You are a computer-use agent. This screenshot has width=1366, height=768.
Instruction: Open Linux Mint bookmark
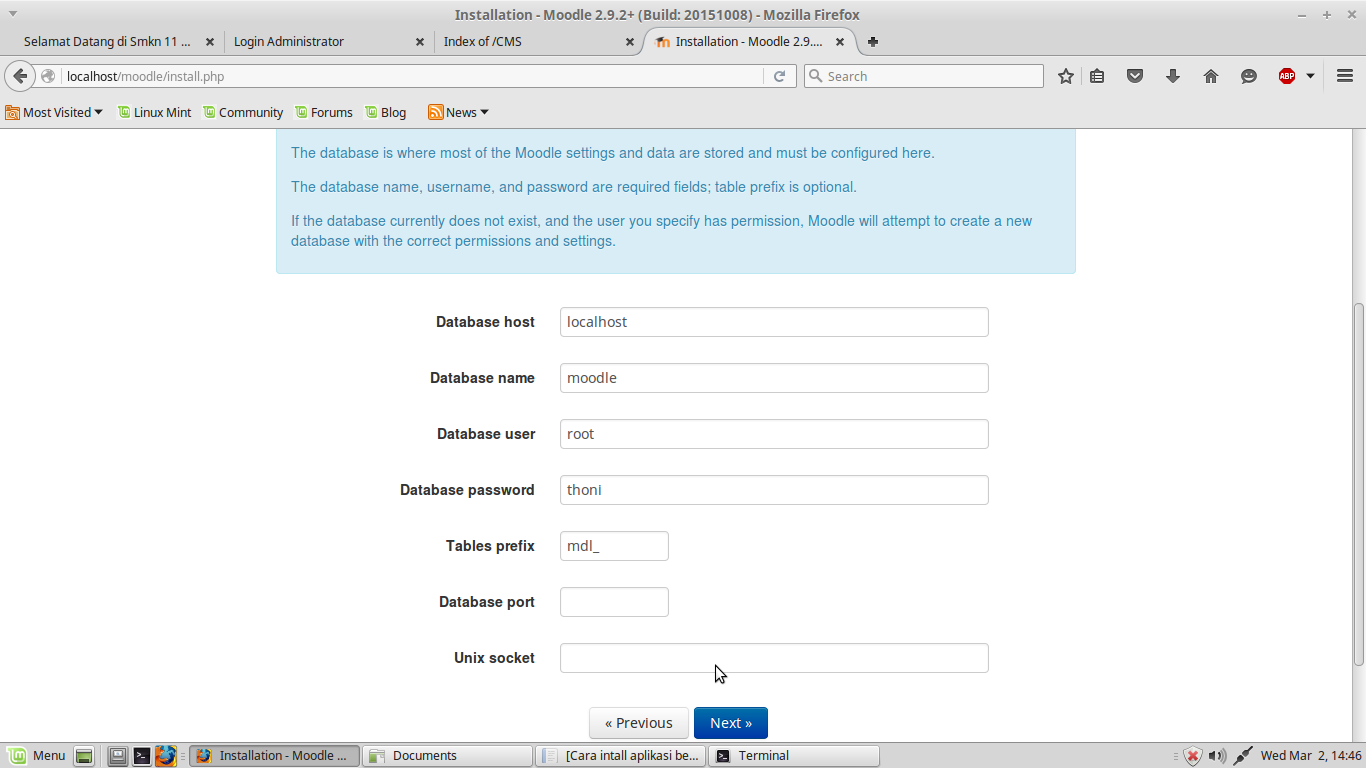(154, 112)
